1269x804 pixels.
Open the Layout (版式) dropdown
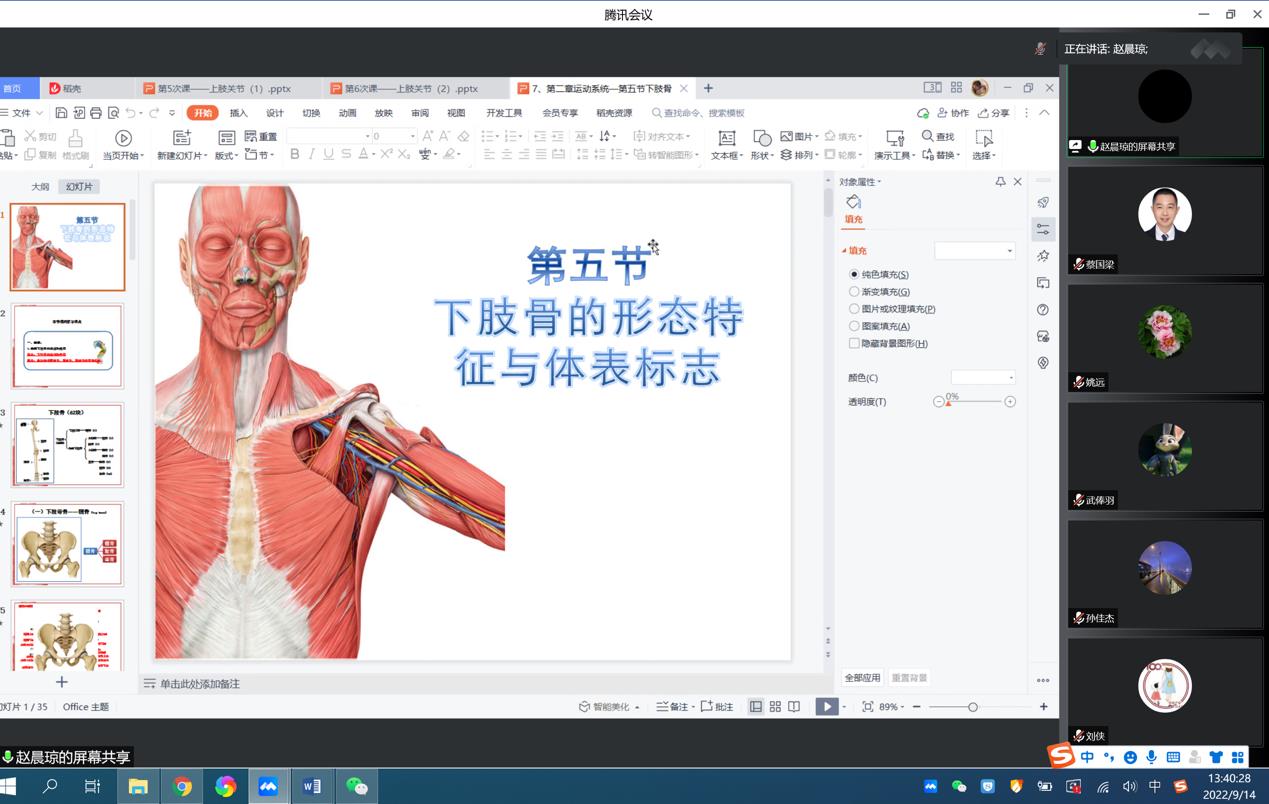(x=227, y=155)
